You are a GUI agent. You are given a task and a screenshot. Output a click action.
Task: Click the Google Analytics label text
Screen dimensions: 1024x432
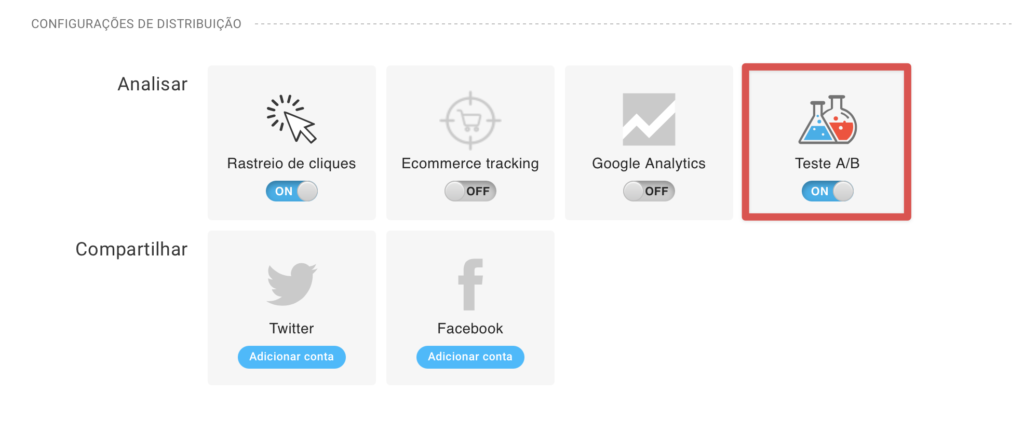pyautogui.click(x=648, y=163)
